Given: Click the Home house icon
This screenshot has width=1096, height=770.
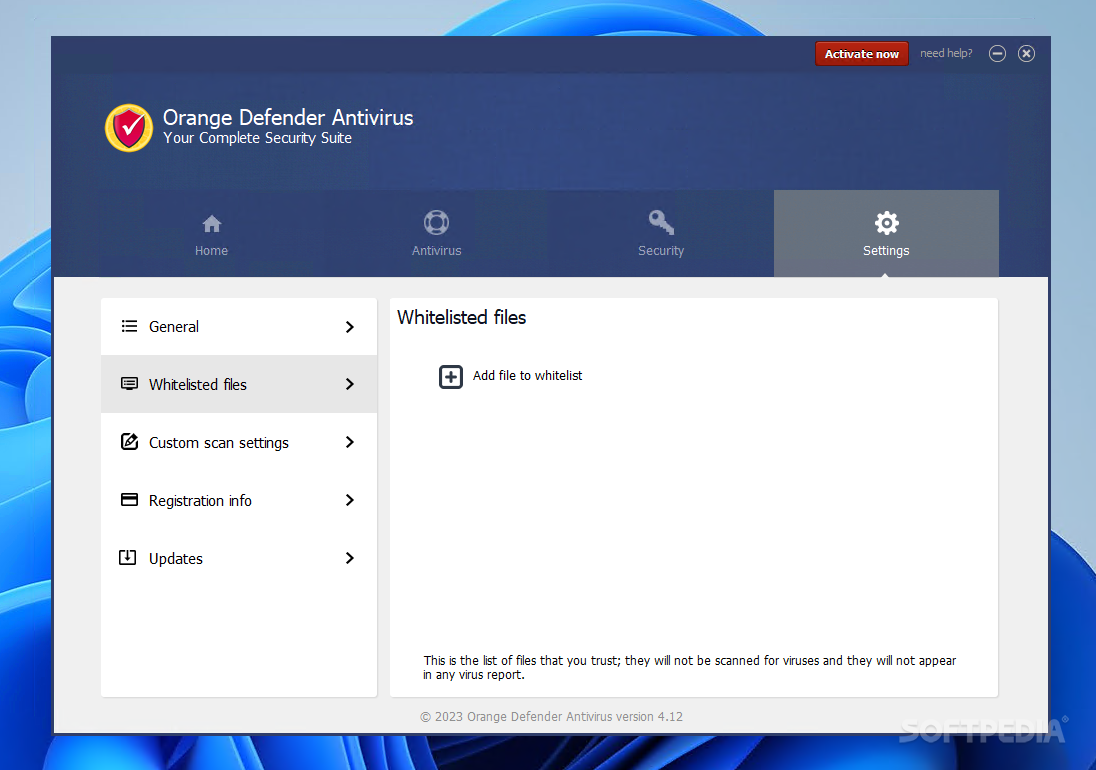Looking at the screenshot, I should [212, 224].
